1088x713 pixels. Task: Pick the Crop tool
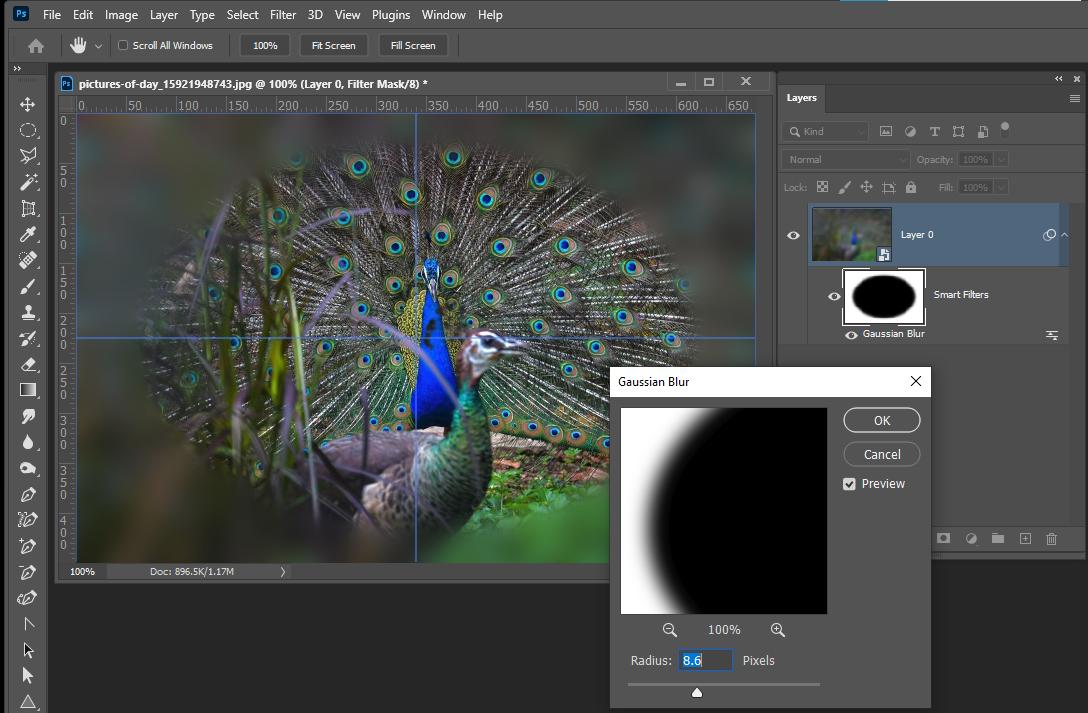point(28,208)
